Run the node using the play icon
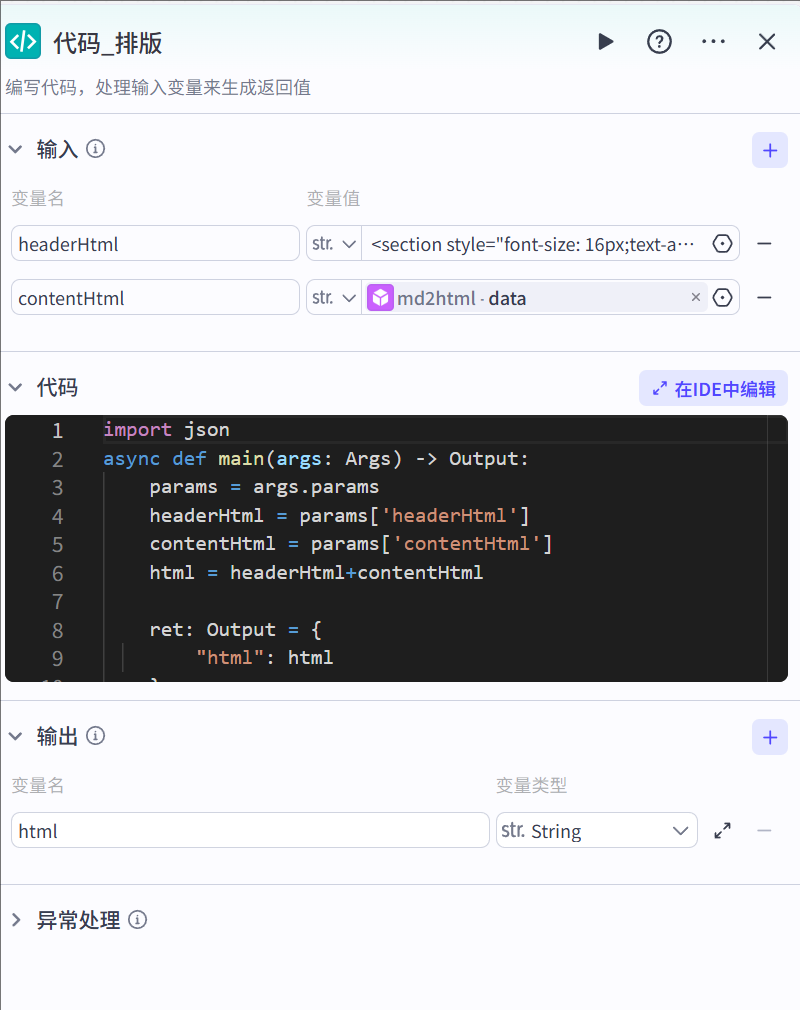This screenshot has height=1010, width=800. [x=605, y=41]
